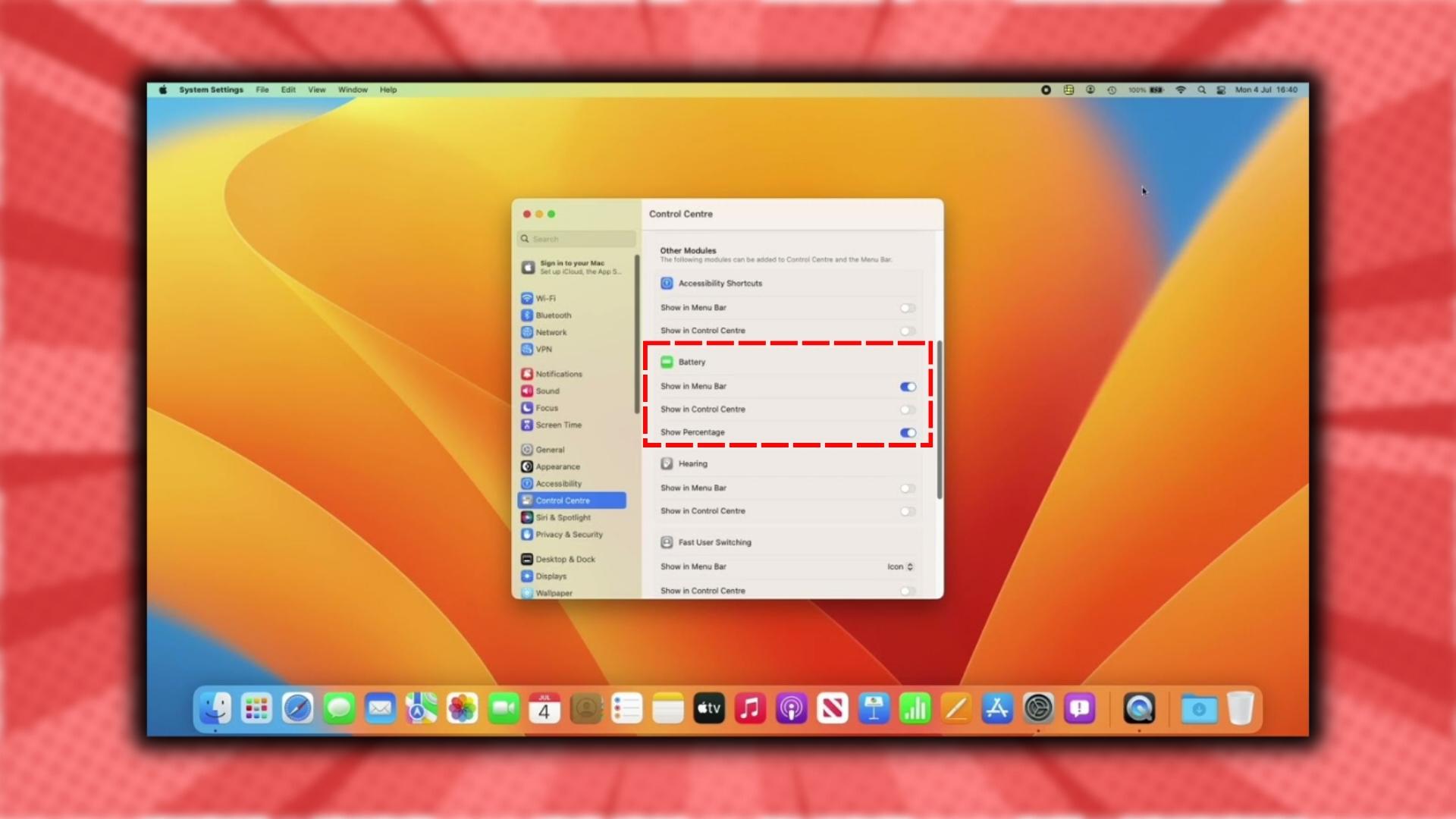1456x819 pixels.
Task: Open Mail from the Dock
Action: pos(380,709)
